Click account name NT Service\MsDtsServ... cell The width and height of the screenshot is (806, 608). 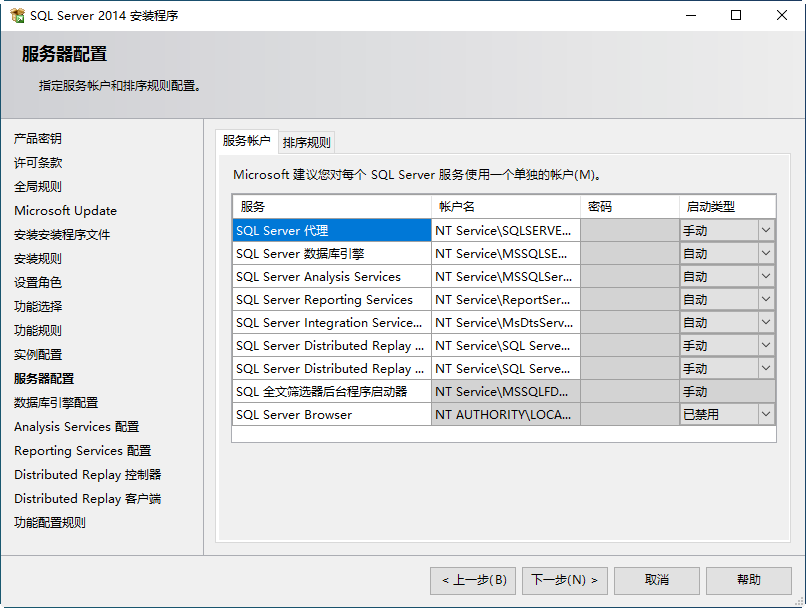(506, 322)
